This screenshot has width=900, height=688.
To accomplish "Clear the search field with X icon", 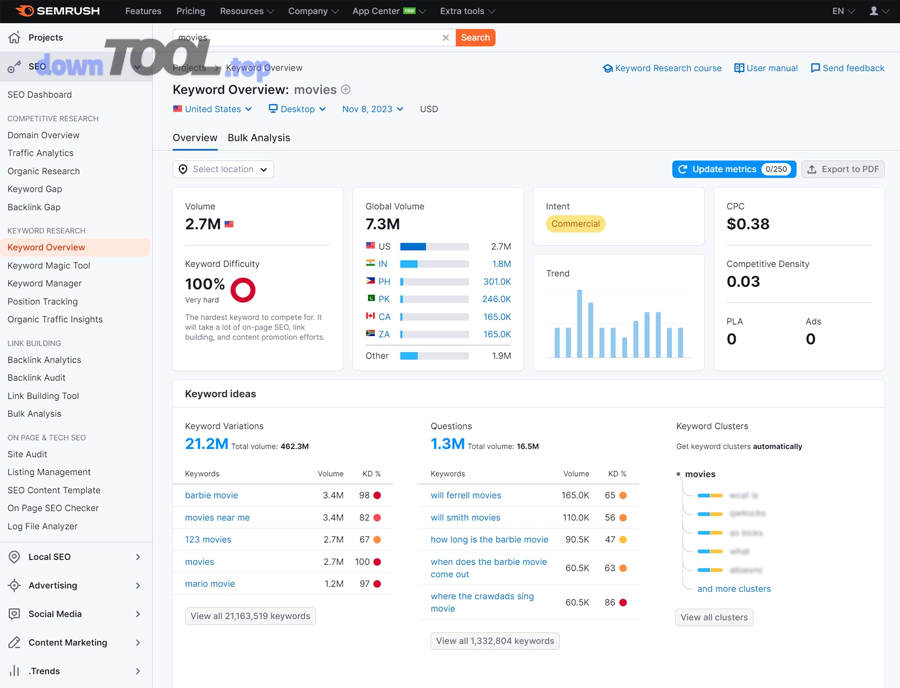I will (446, 38).
